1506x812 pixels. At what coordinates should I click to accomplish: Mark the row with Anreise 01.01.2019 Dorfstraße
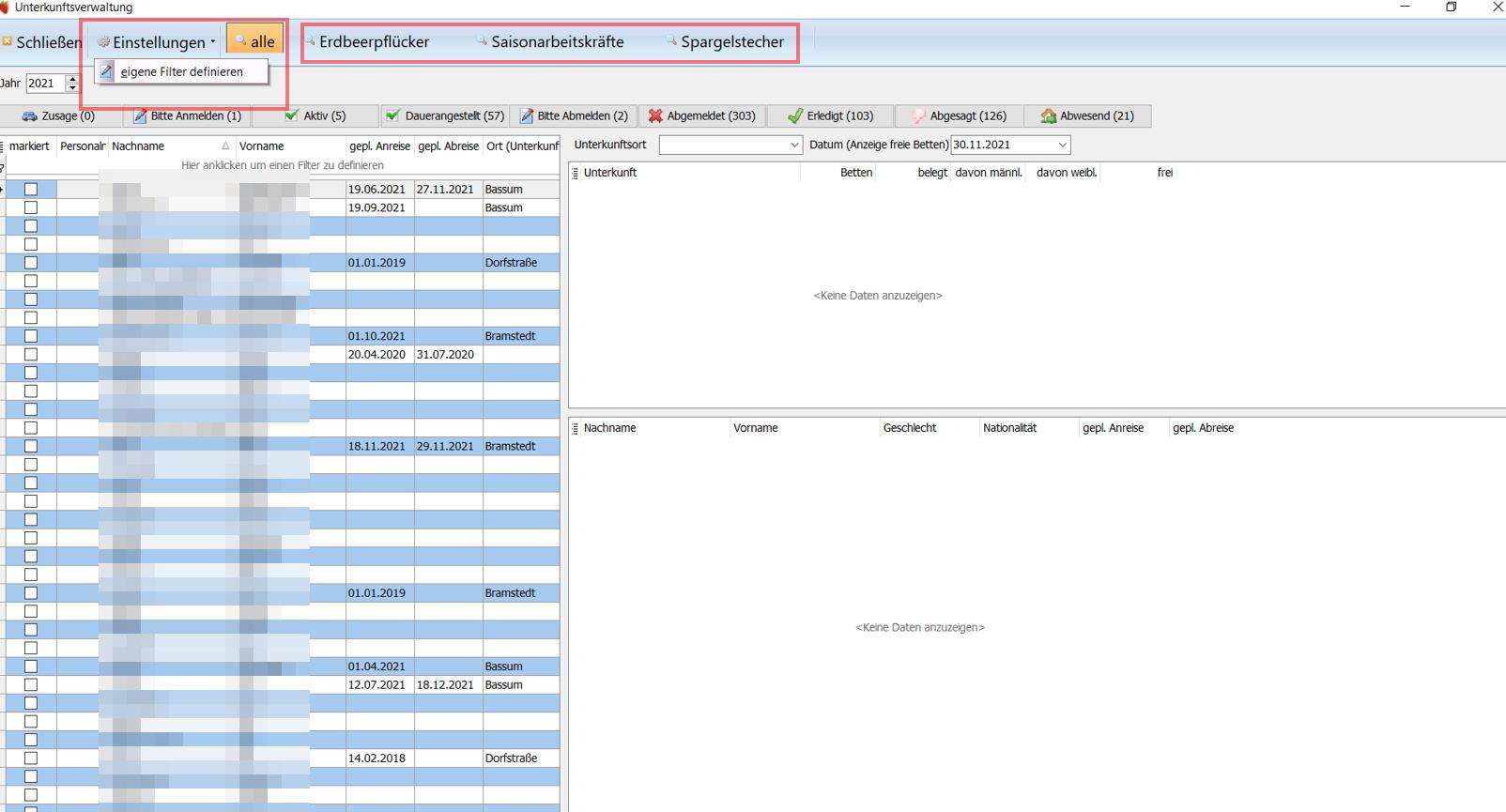[x=31, y=263]
